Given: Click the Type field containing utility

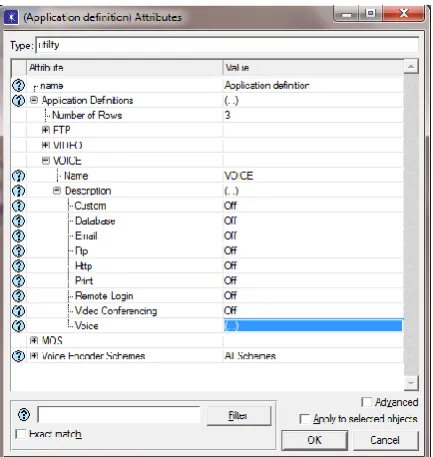Looking at the screenshot, I should [227, 45].
